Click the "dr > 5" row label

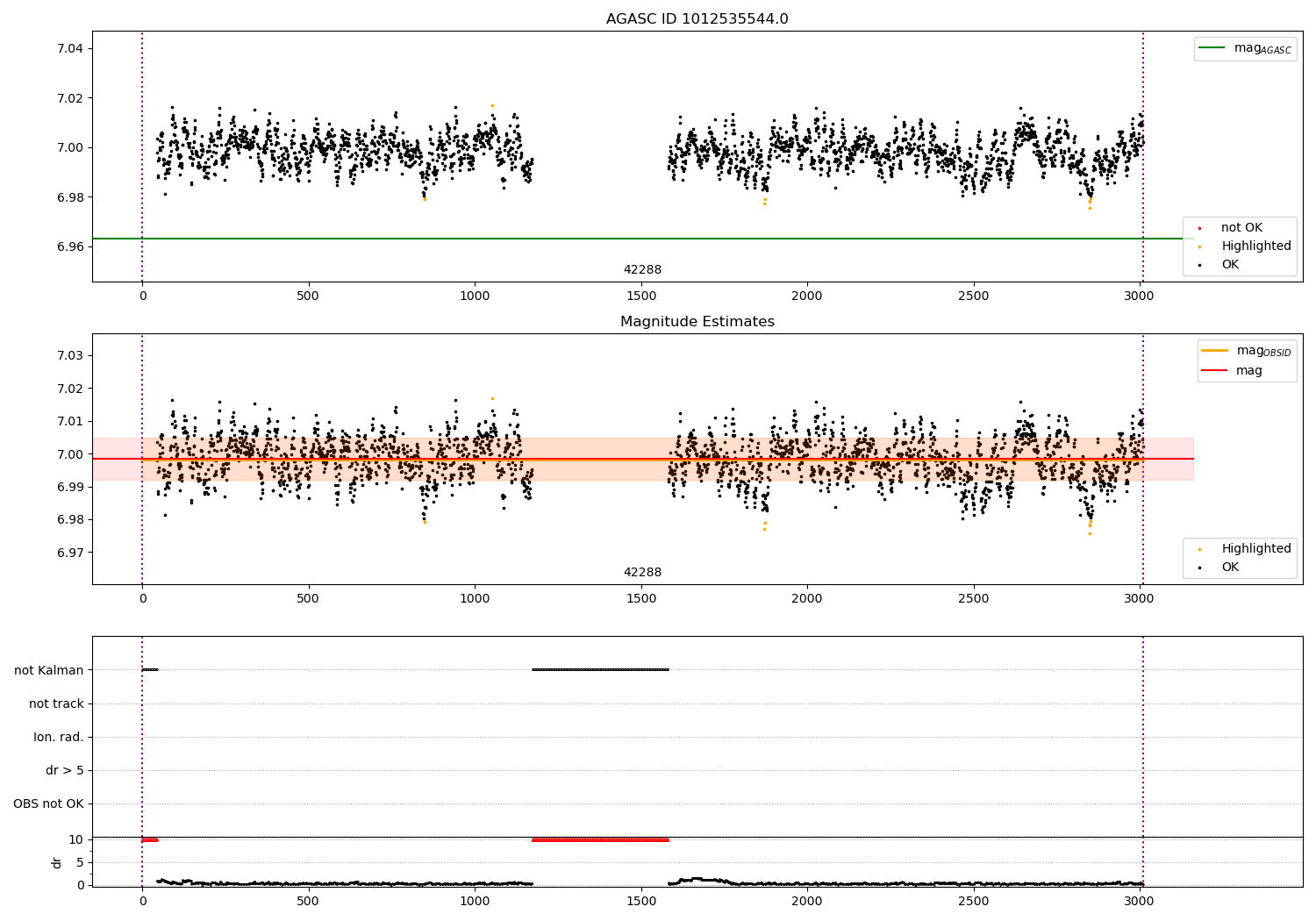65,771
